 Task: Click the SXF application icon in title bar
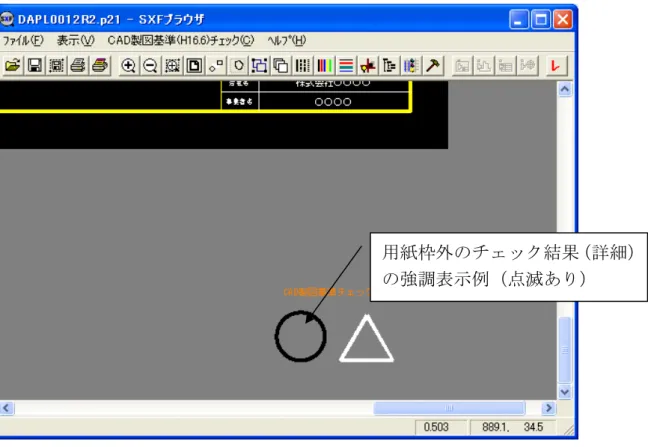(x=7, y=19)
